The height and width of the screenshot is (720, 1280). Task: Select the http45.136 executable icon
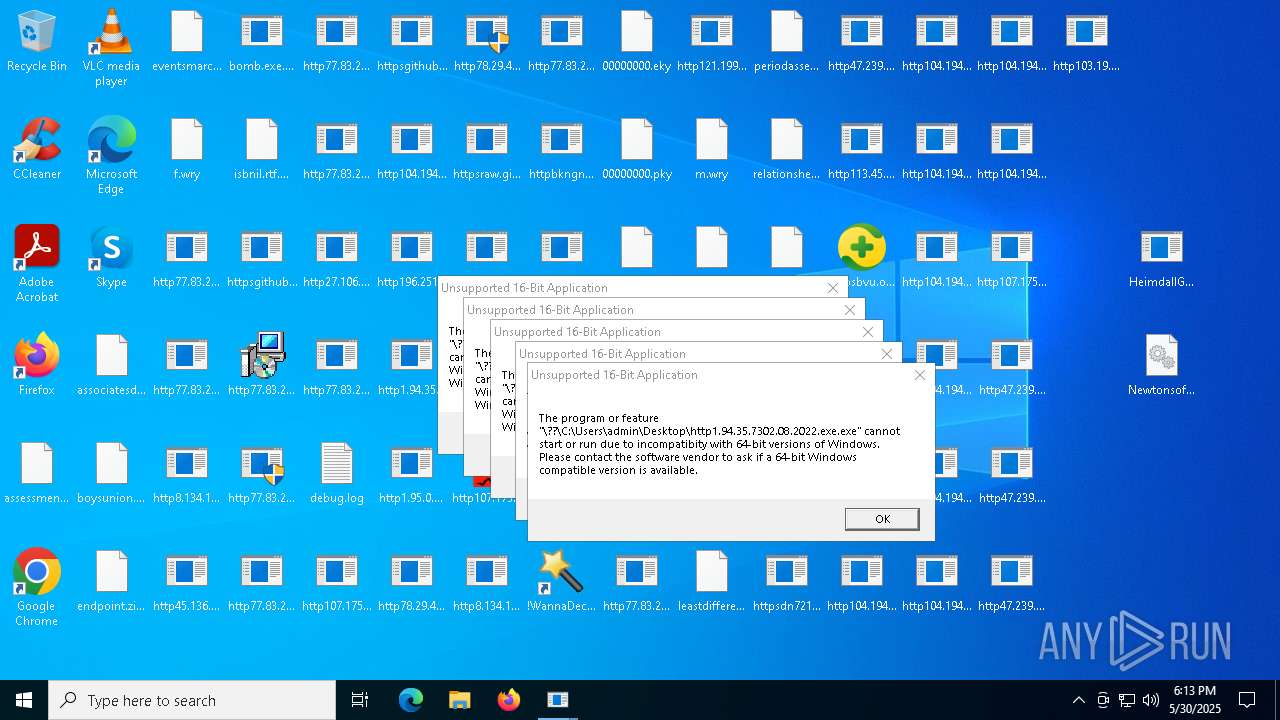(x=187, y=581)
